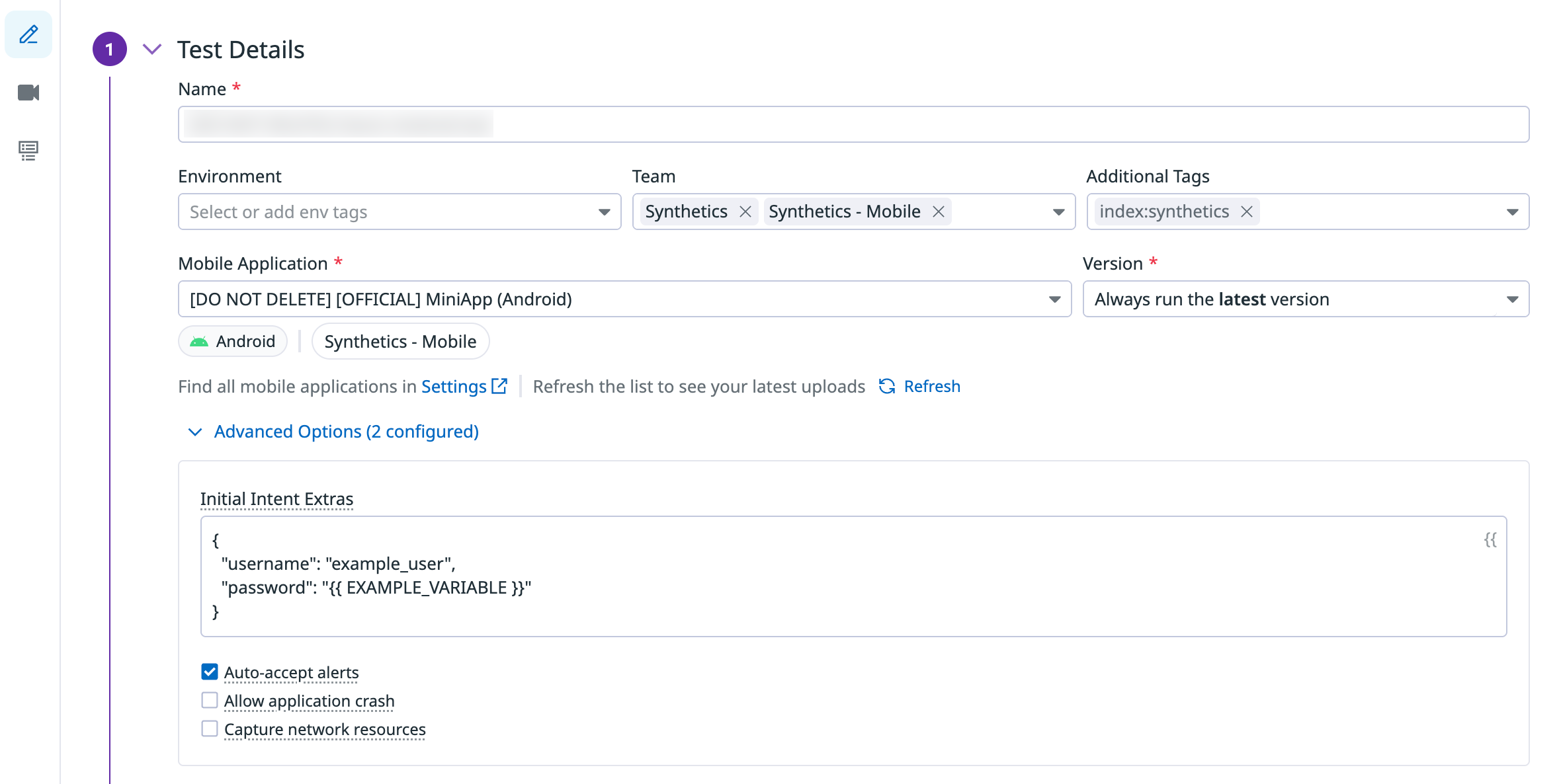Click the Refresh link text

(932, 386)
